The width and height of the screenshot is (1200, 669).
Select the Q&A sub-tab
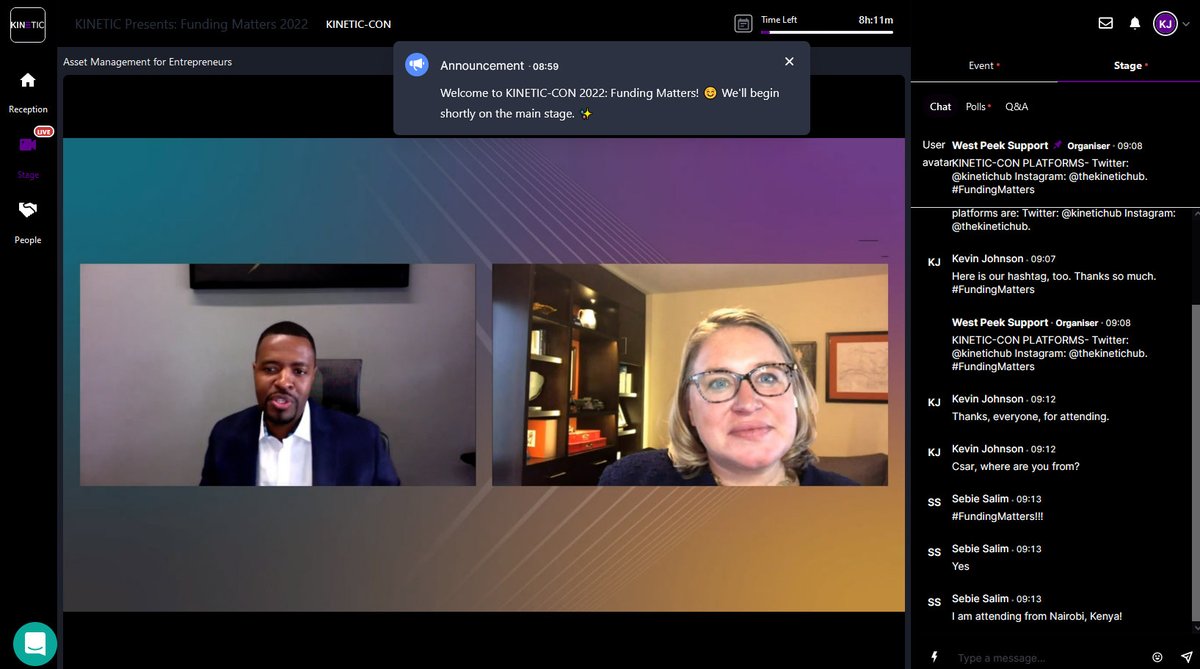click(x=1016, y=106)
